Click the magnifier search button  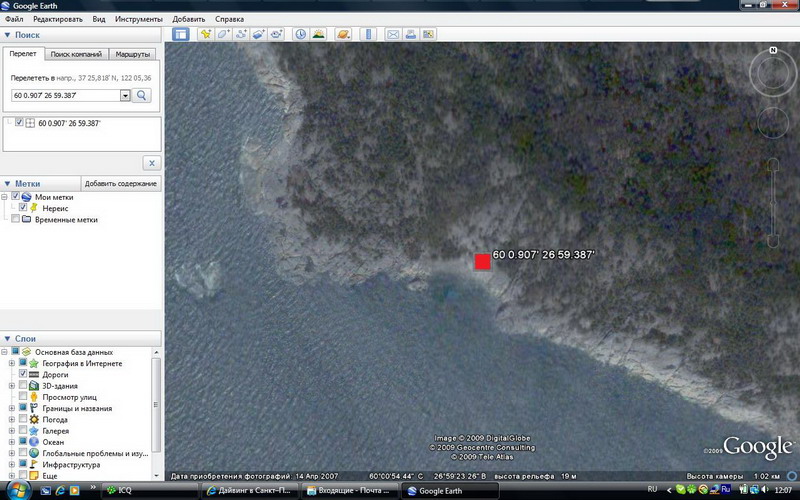click(142, 95)
